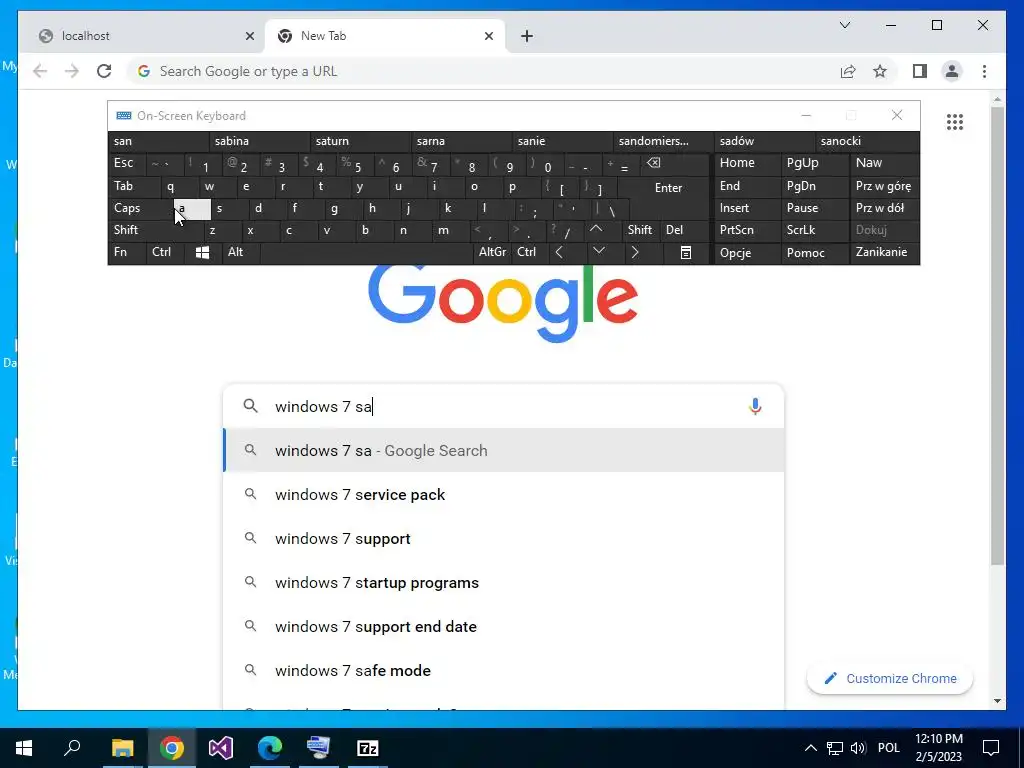Viewport: 1024px width, 768px height.
Task: Toggle the Alt key on the on-screen keyboard
Action: (x=240, y=252)
